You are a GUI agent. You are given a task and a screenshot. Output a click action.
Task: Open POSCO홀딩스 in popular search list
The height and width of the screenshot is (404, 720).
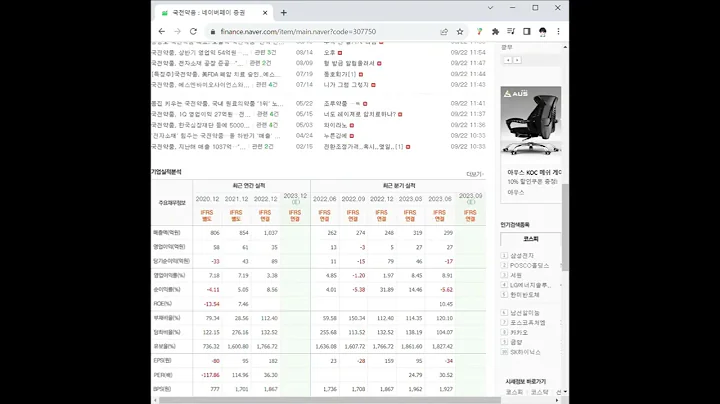point(529,266)
